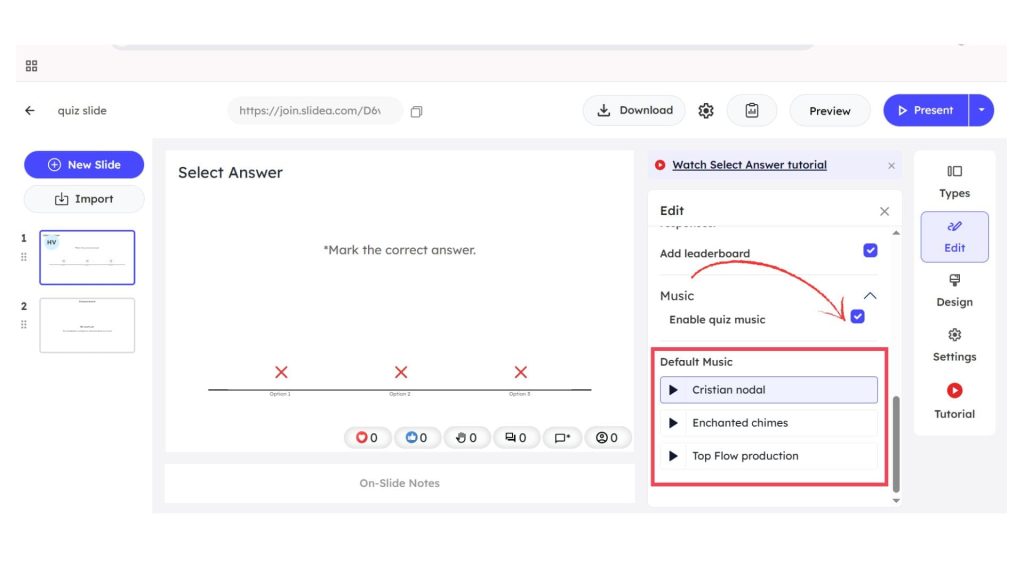
Task: Play the Cristian nodal track
Action: (672, 390)
